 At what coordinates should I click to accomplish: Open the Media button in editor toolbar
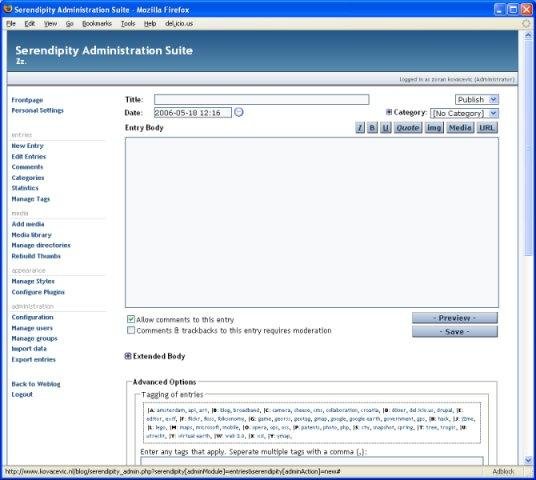click(460, 128)
